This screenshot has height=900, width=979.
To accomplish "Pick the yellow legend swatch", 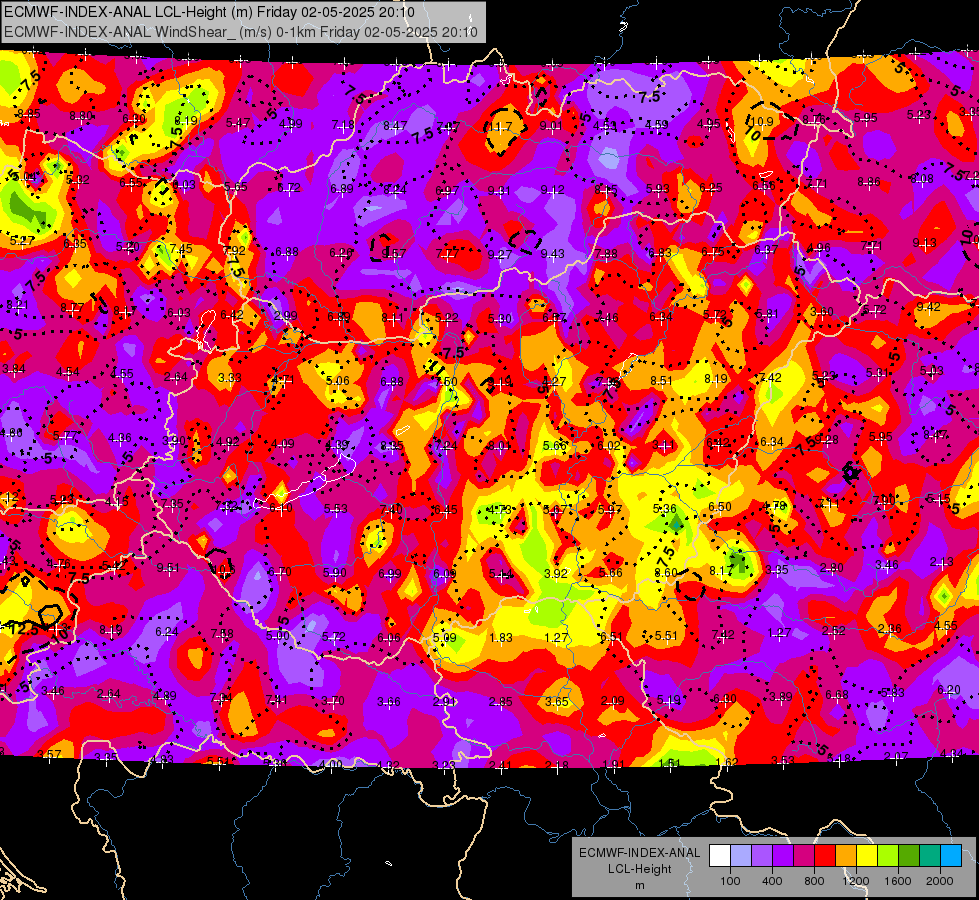I will point(867,856).
